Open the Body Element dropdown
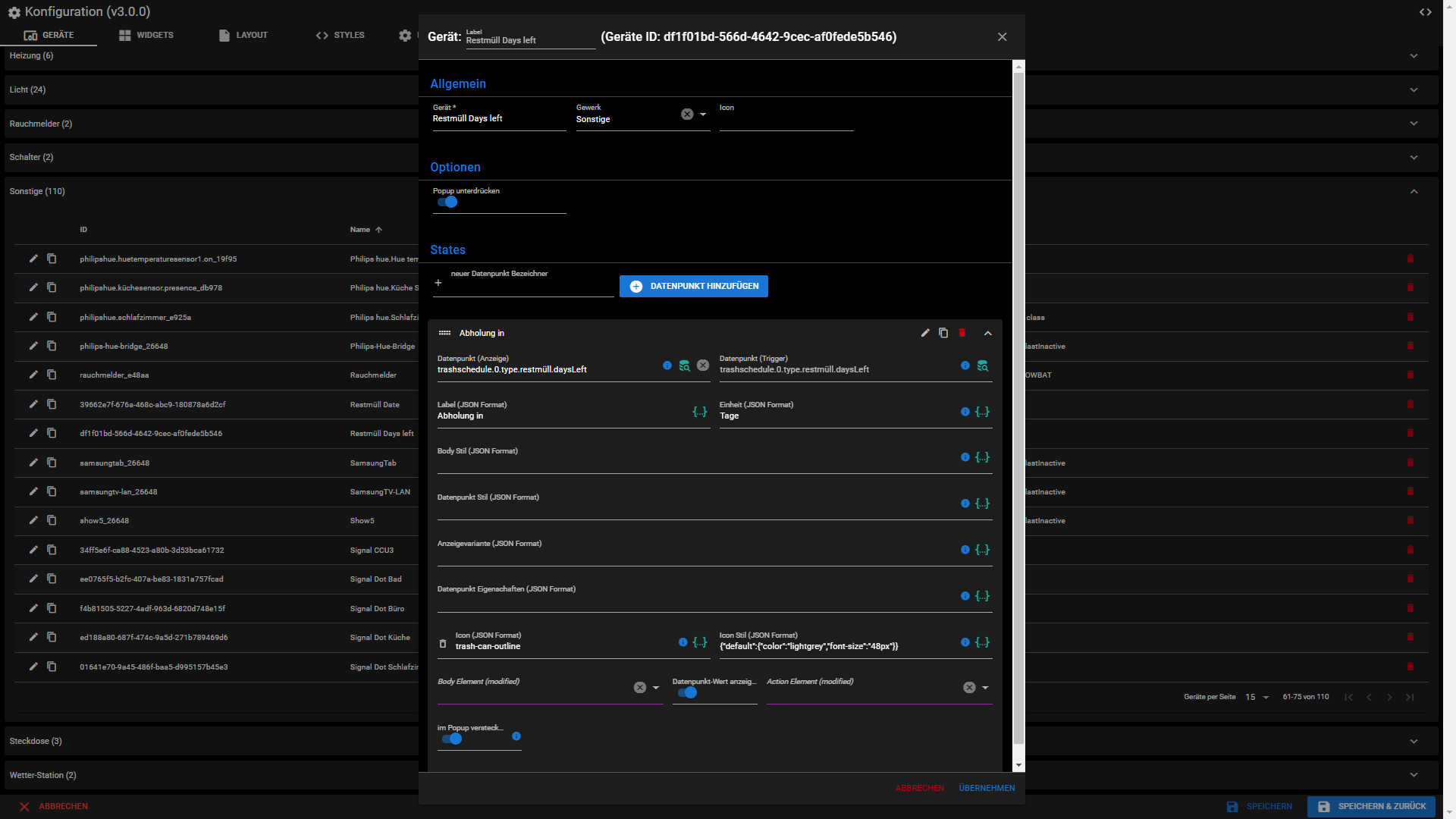1456x819 pixels. tap(656, 688)
